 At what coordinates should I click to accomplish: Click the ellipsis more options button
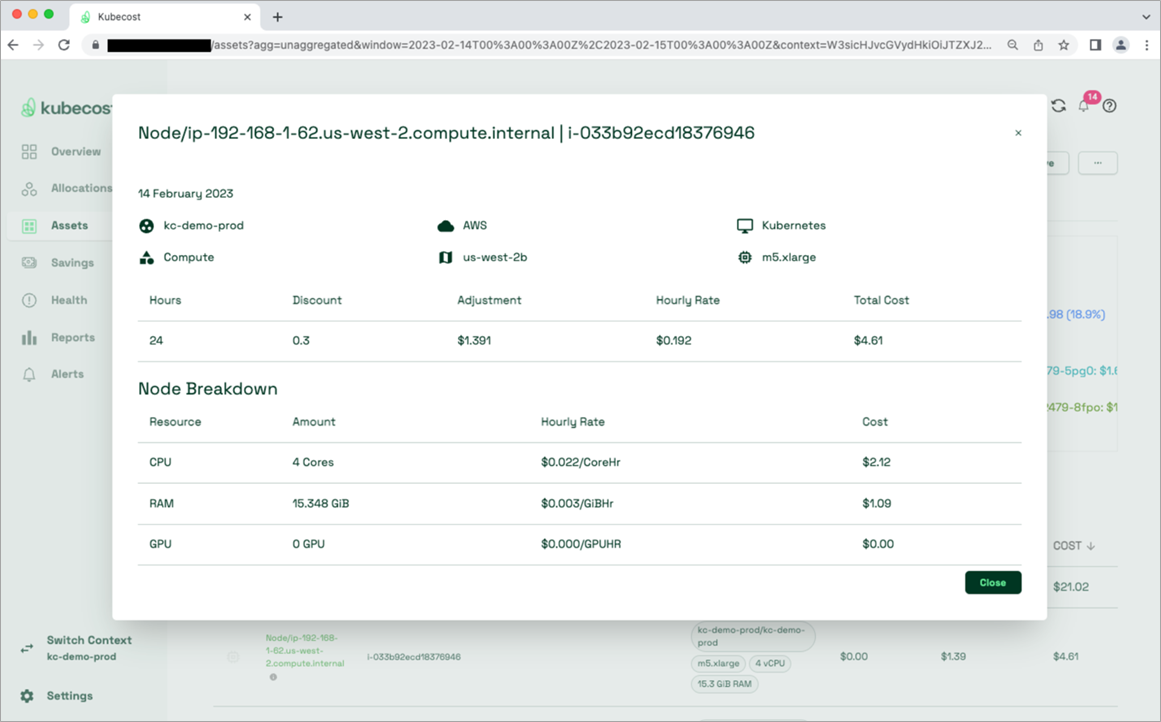[1097, 163]
